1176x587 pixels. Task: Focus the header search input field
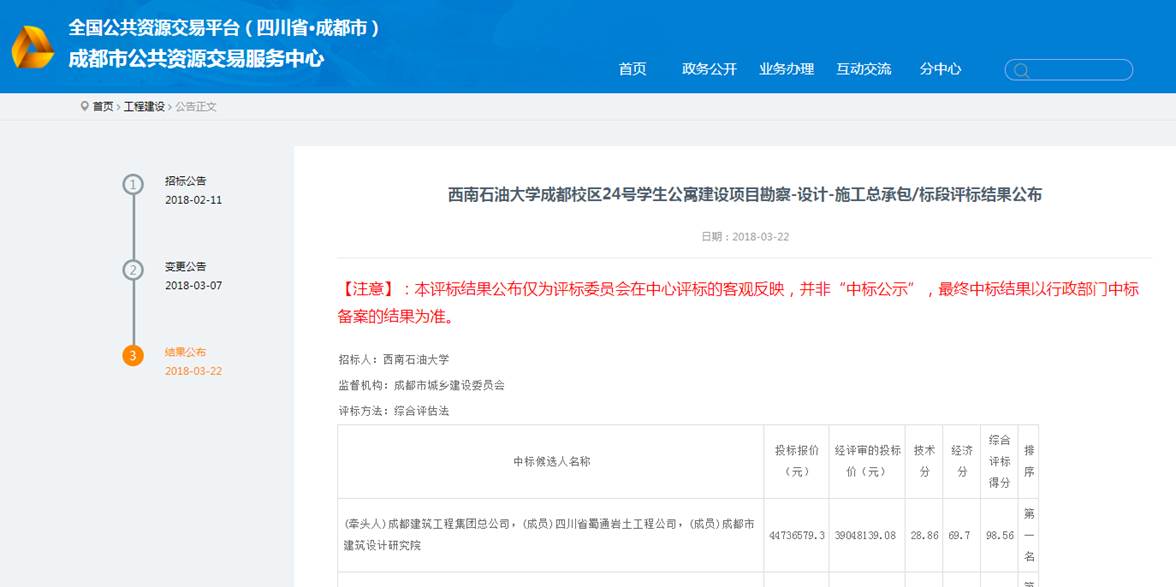tap(1069, 70)
